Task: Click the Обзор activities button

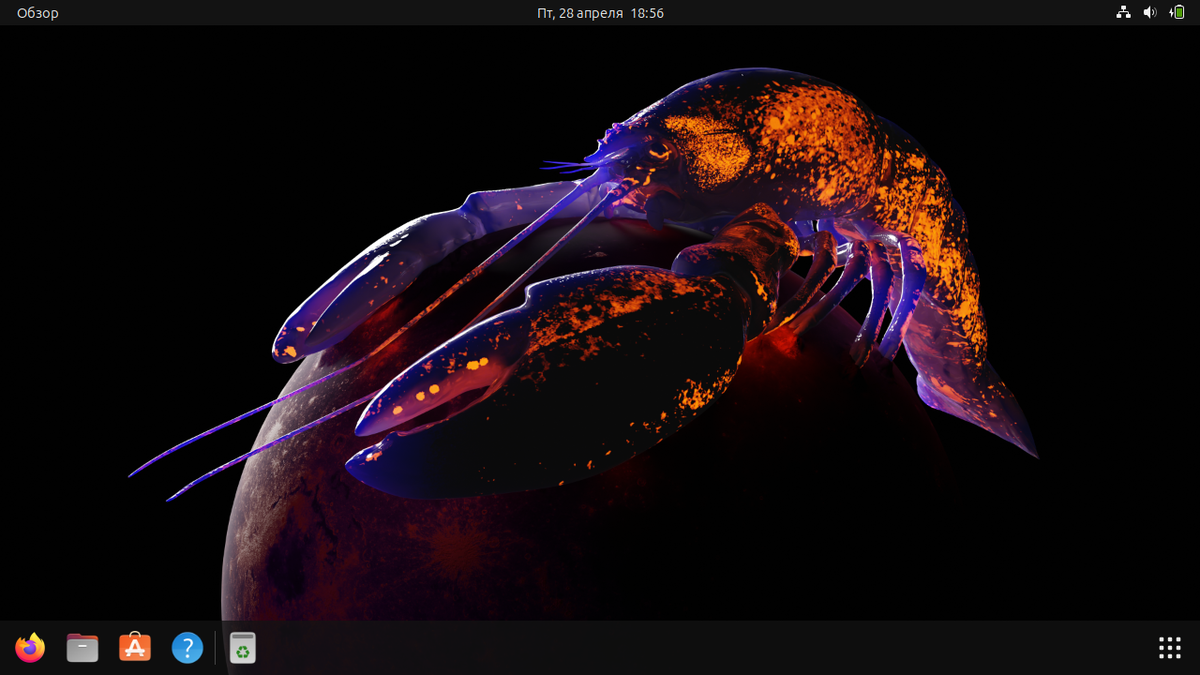Action: 38,13
